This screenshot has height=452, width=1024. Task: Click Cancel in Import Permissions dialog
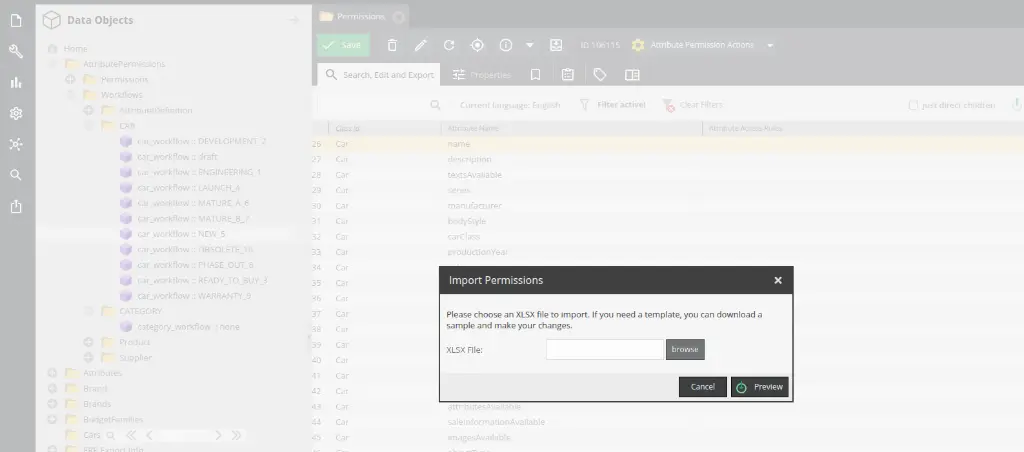click(x=703, y=387)
